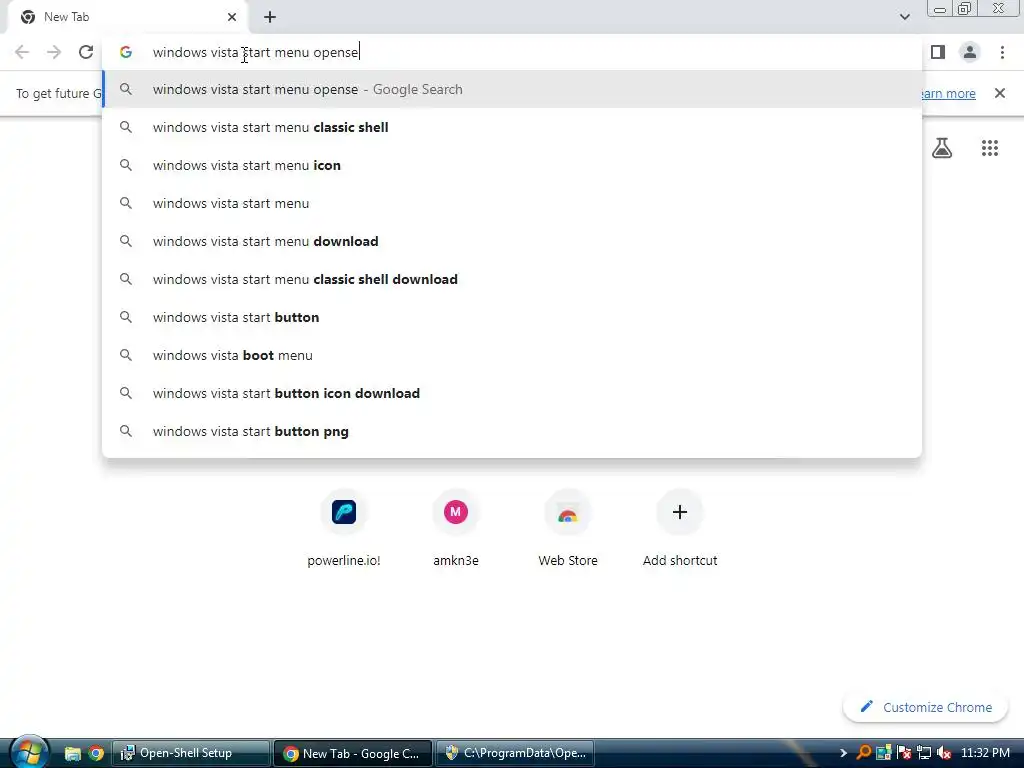Select suggestion 'classic shell download'

(x=512, y=279)
